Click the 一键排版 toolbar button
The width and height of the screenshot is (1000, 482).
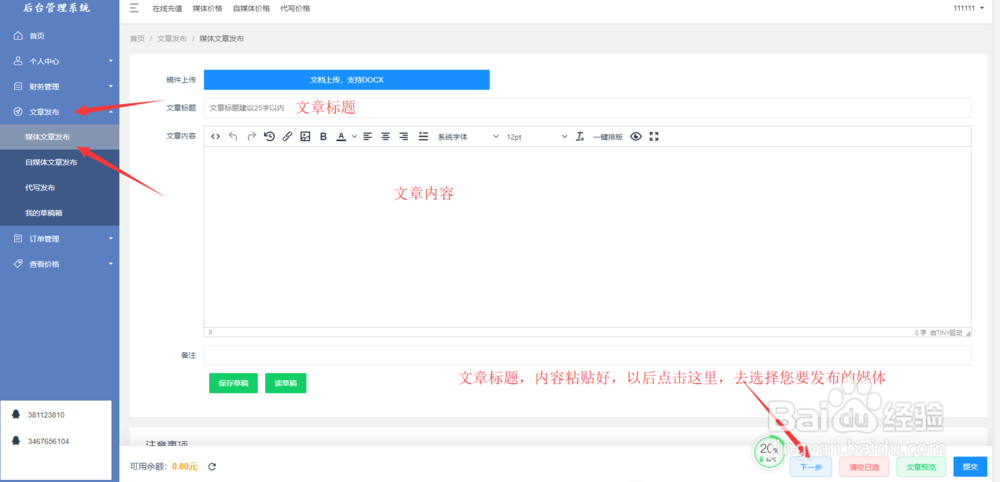point(608,136)
